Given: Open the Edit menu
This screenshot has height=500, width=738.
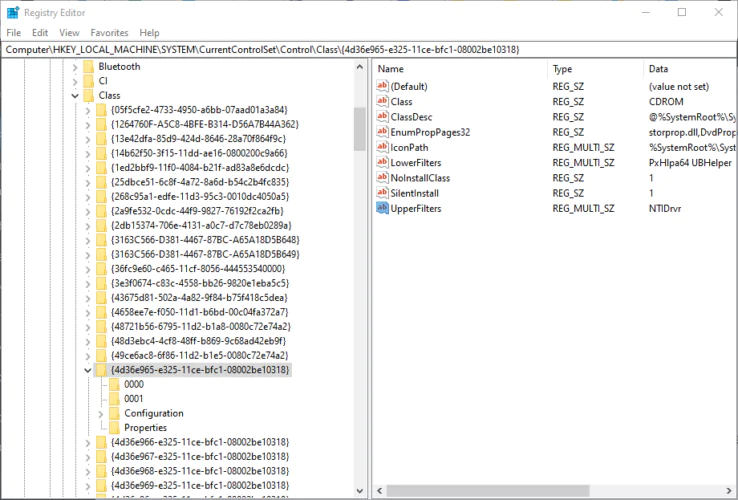Looking at the screenshot, I should [42, 33].
